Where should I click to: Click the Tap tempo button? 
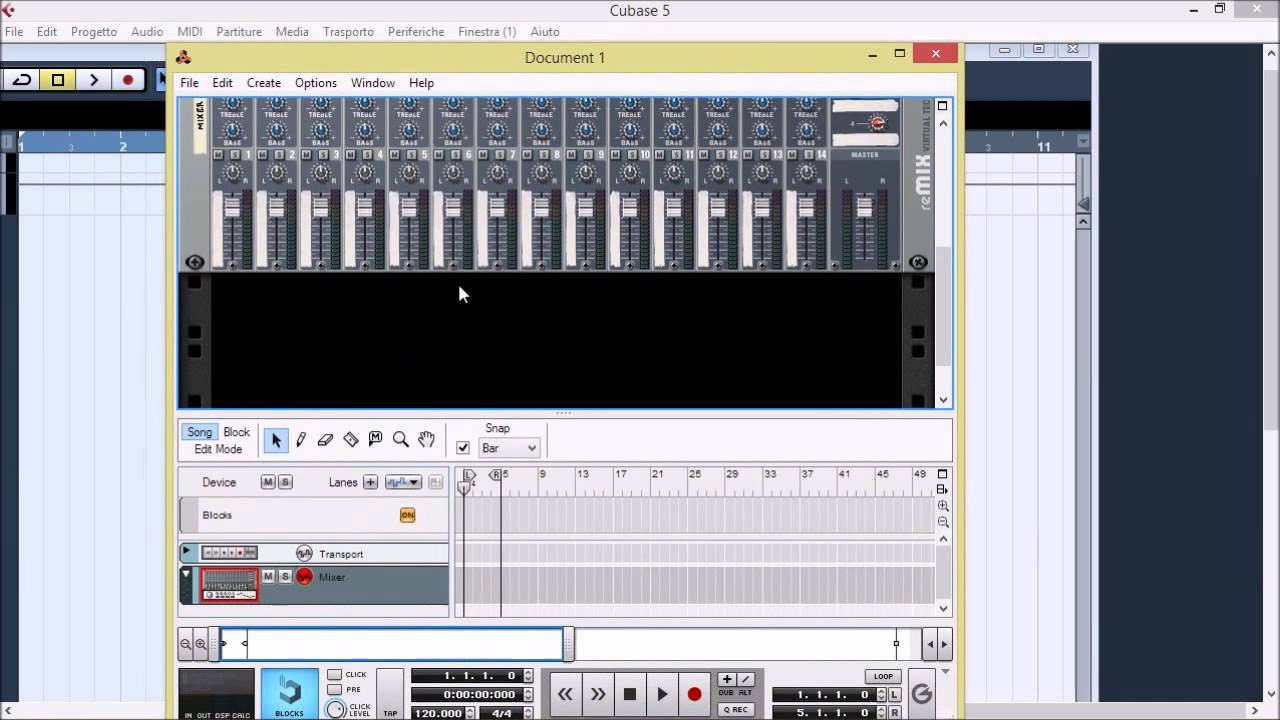[390, 694]
